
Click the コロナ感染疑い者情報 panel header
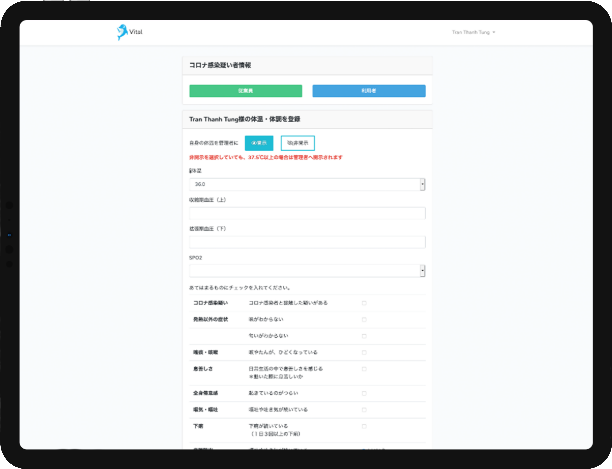pyautogui.click(x=220, y=65)
